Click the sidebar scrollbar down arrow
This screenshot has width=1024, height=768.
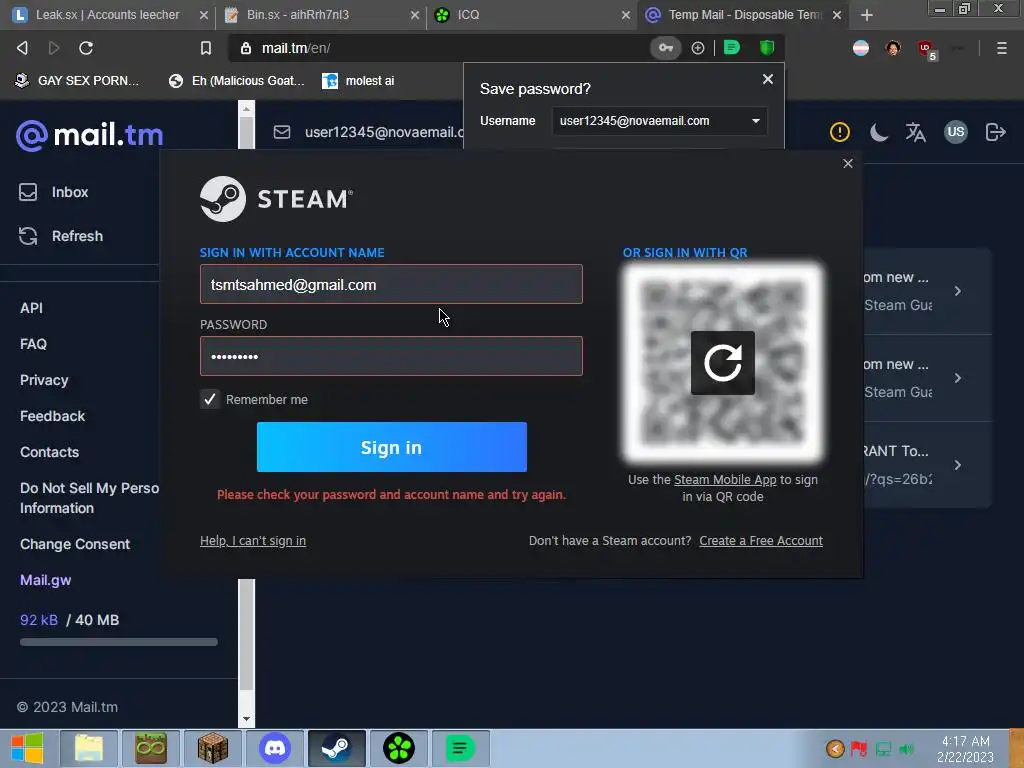coord(246,719)
